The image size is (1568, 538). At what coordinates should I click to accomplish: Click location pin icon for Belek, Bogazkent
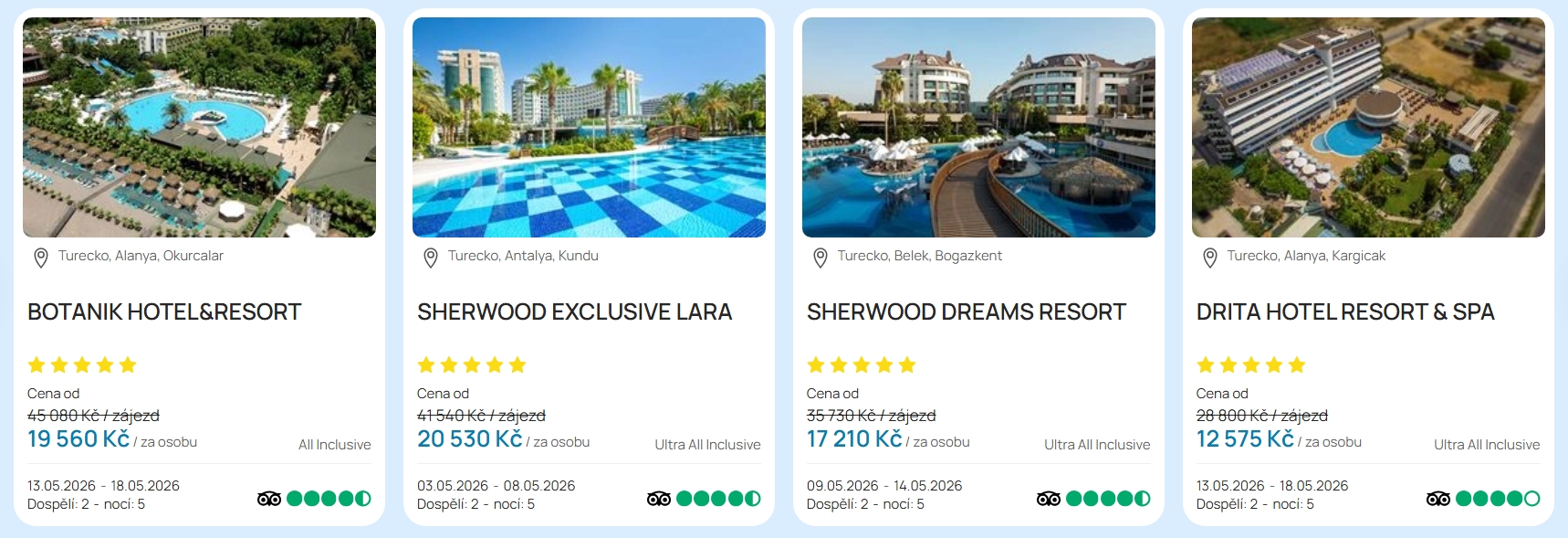(821, 258)
